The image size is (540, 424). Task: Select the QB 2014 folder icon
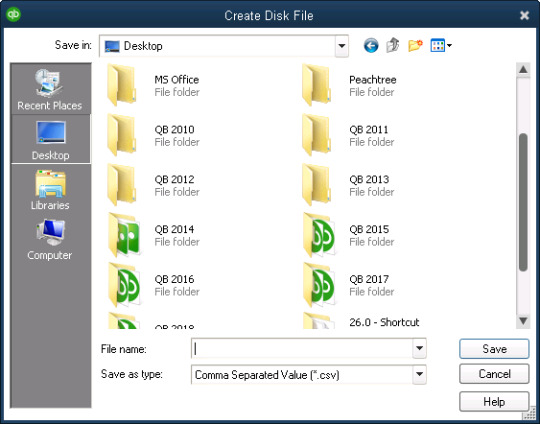point(124,235)
